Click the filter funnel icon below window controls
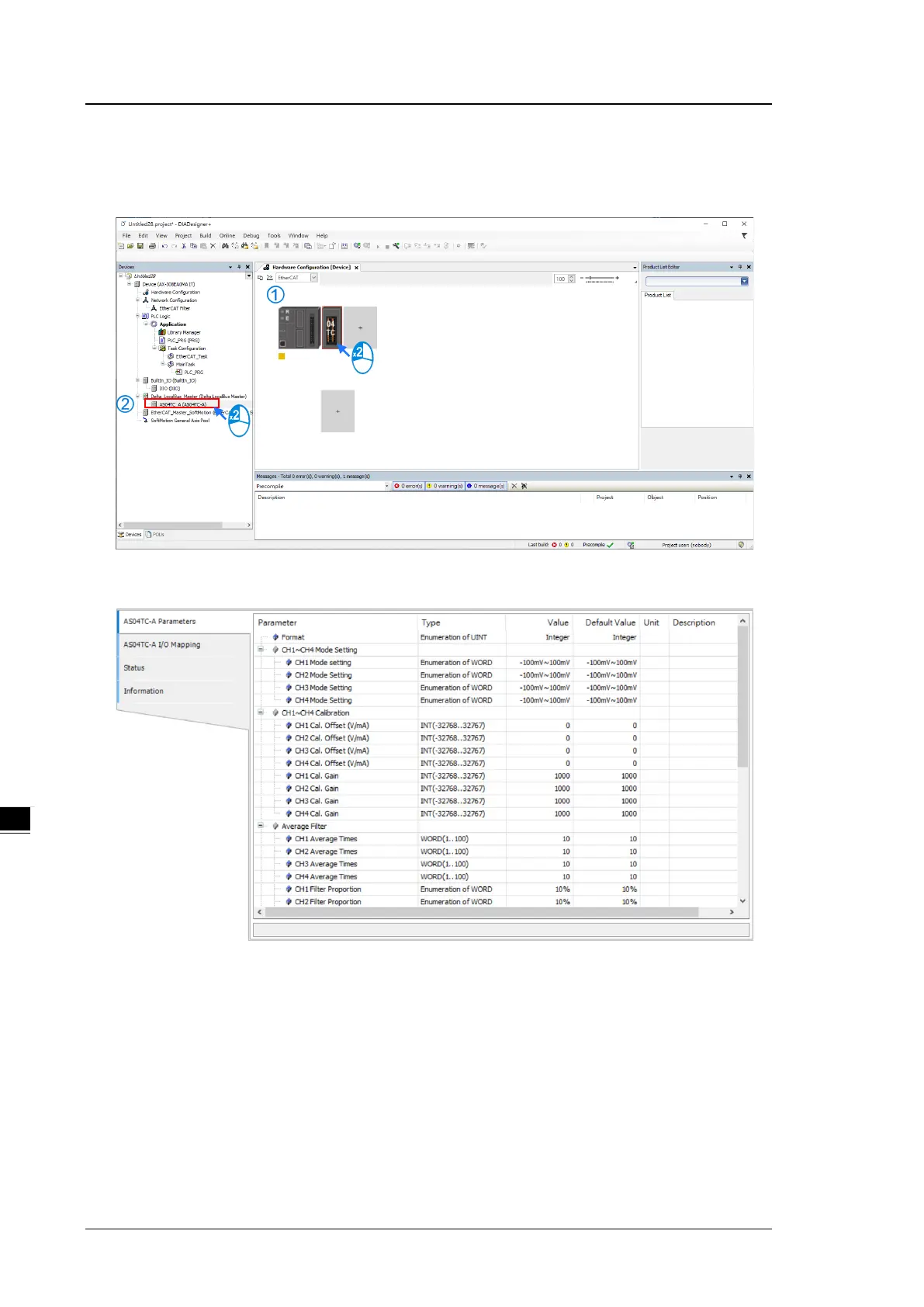This screenshot has width=924, height=1307. point(744,236)
